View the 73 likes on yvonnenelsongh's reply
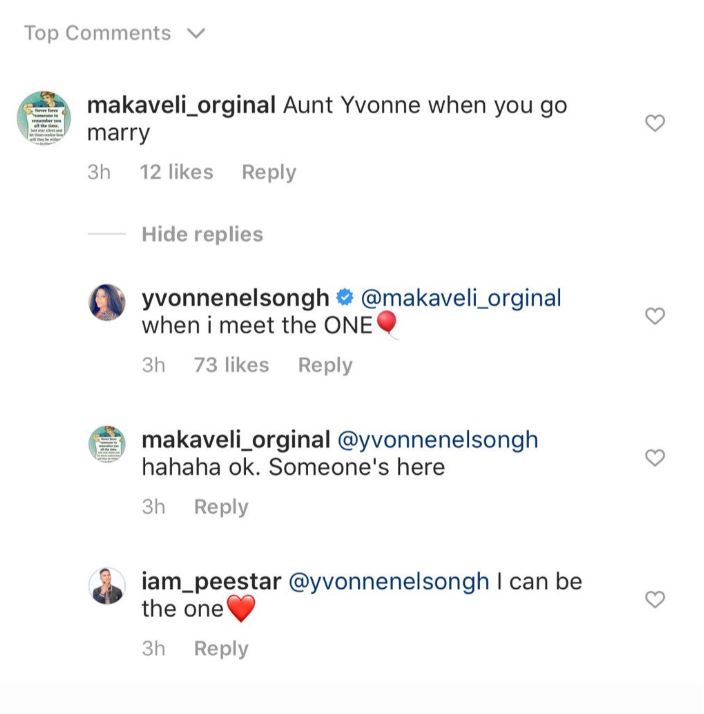 point(231,365)
